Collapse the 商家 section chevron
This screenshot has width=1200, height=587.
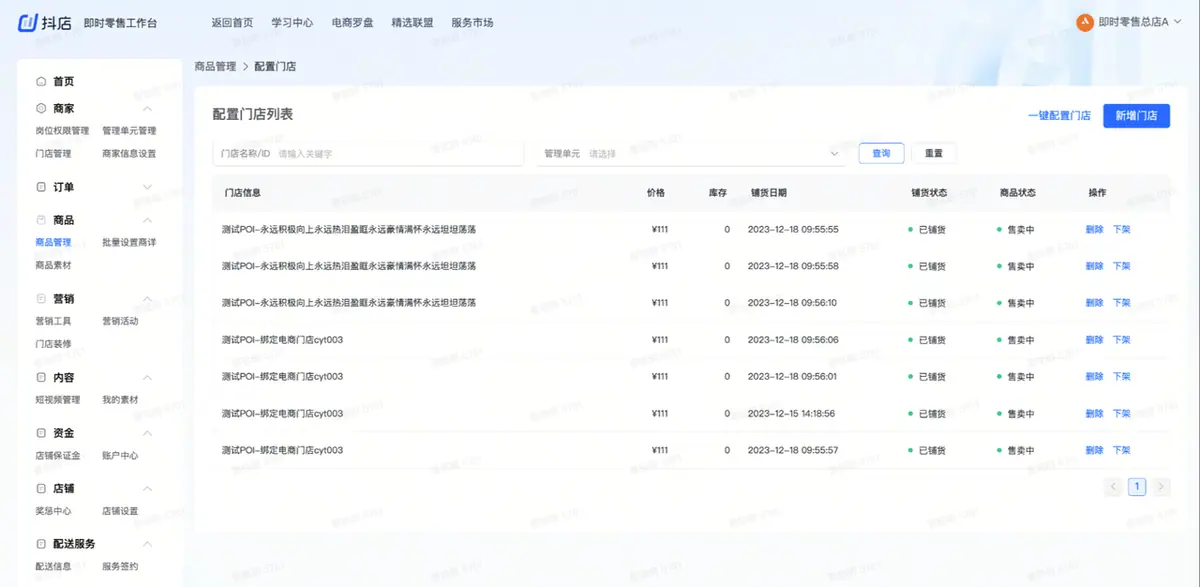tap(147, 108)
